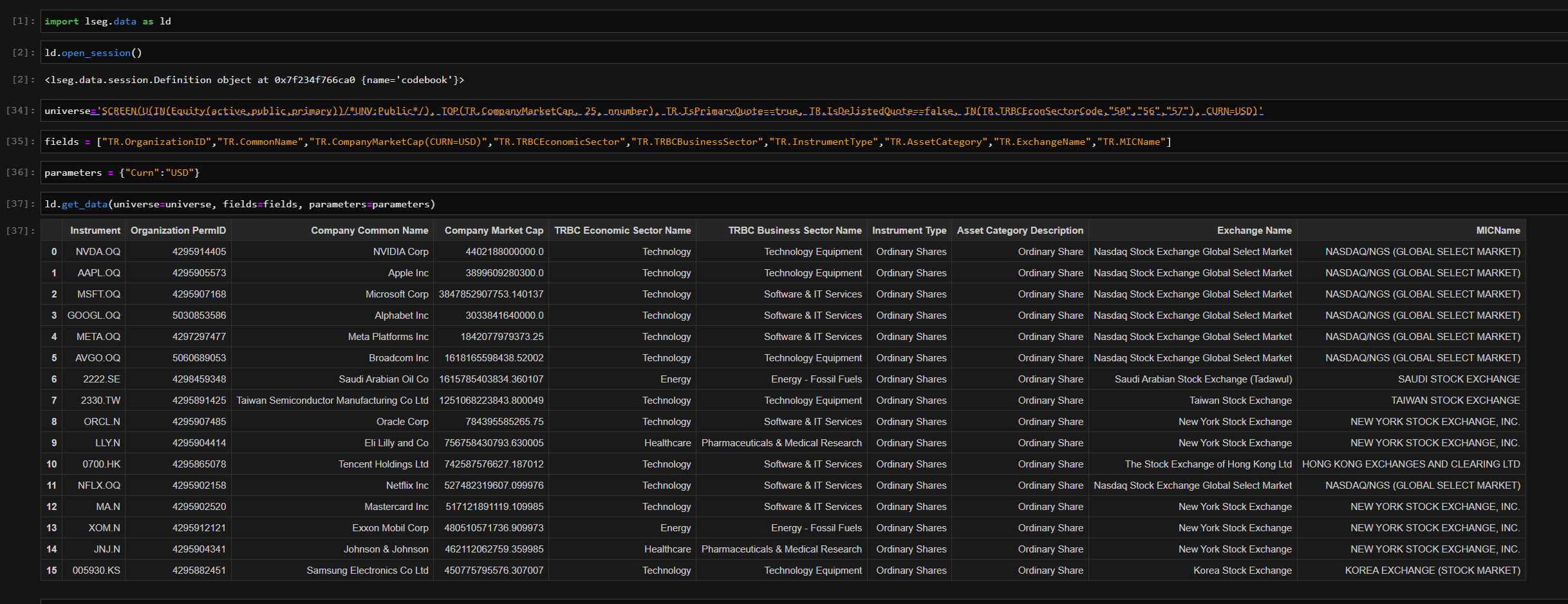Image resolution: width=1568 pixels, height=604 pixels.
Task: Click the Exchange Name column header
Action: pos(1254,231)
